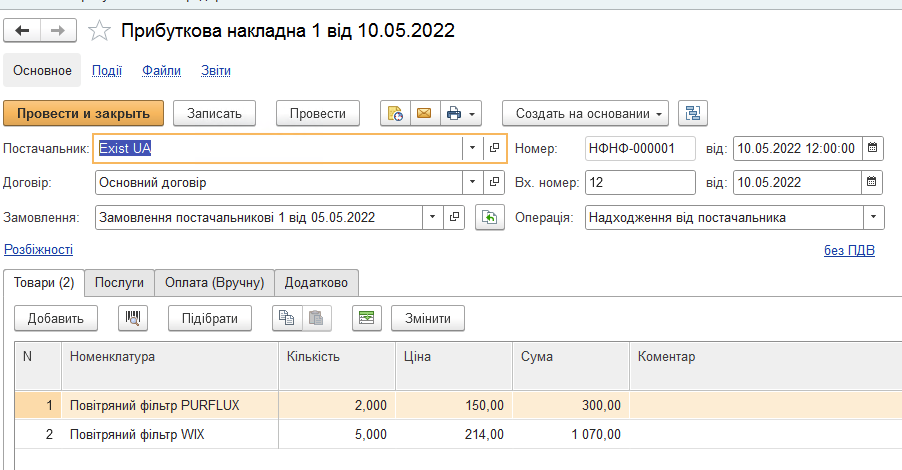Fill document from order icon
Viewport: 902px width, 470px height.
(490, 217)
